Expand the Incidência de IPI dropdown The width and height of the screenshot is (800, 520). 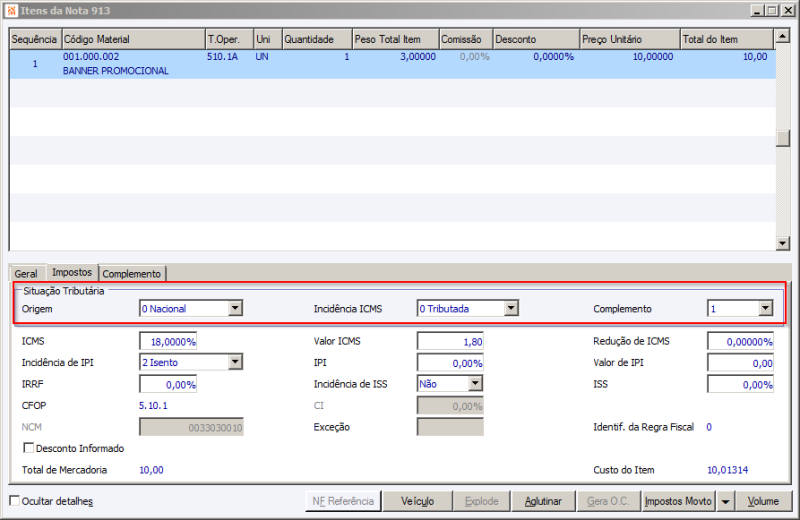pos(235,362)
